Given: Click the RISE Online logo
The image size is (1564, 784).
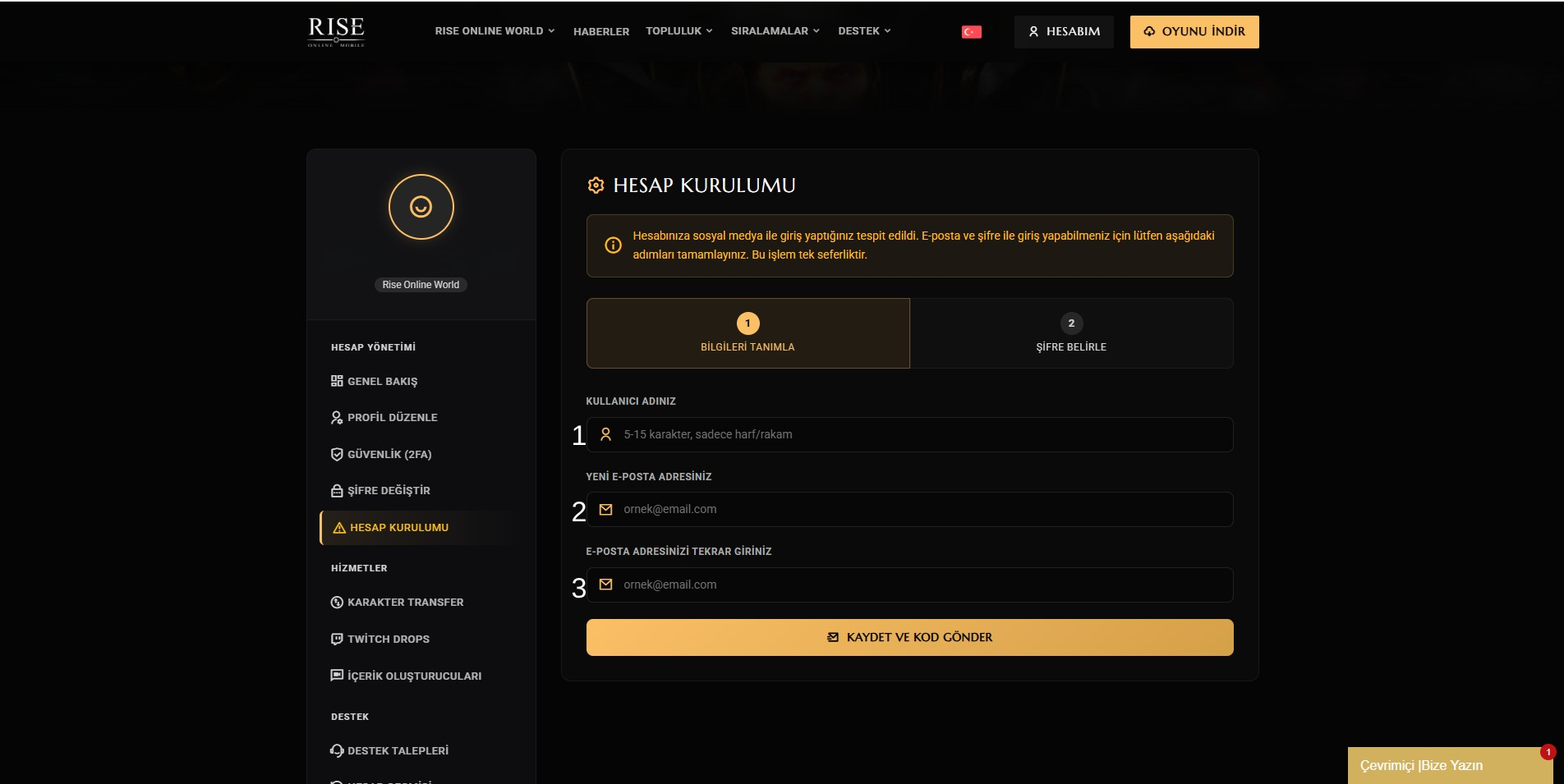Looking at the screenshot, I should pyautogui.click(x=336, y=32).
